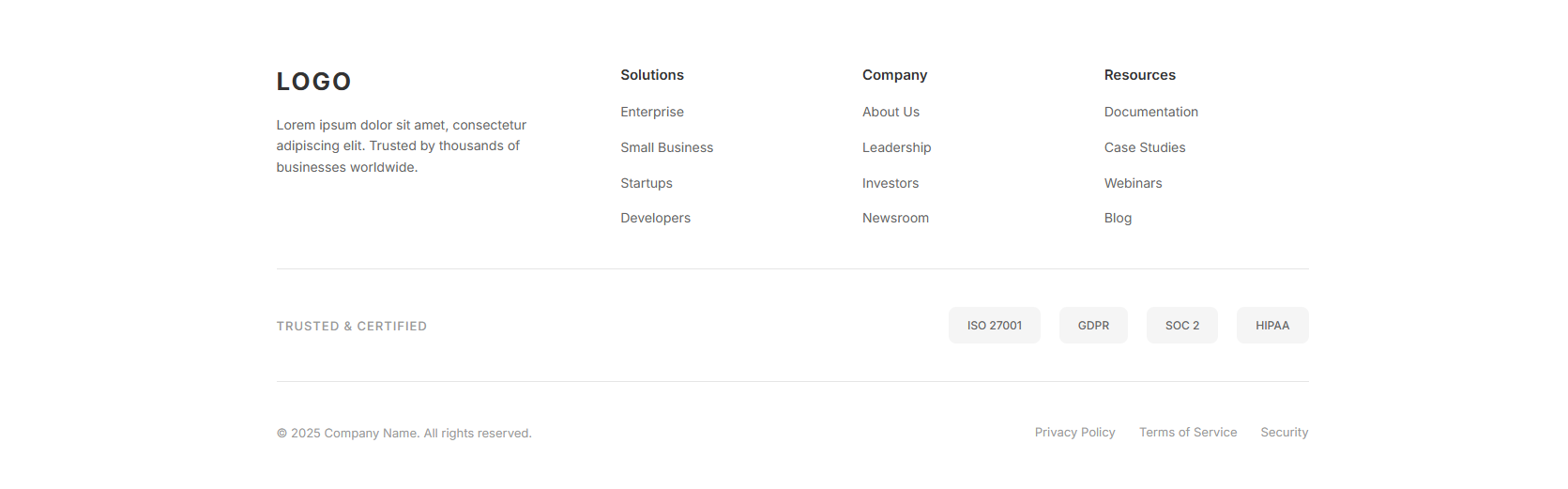
Task: View the Terms of Service
Action: click(x=1187, y=433)
